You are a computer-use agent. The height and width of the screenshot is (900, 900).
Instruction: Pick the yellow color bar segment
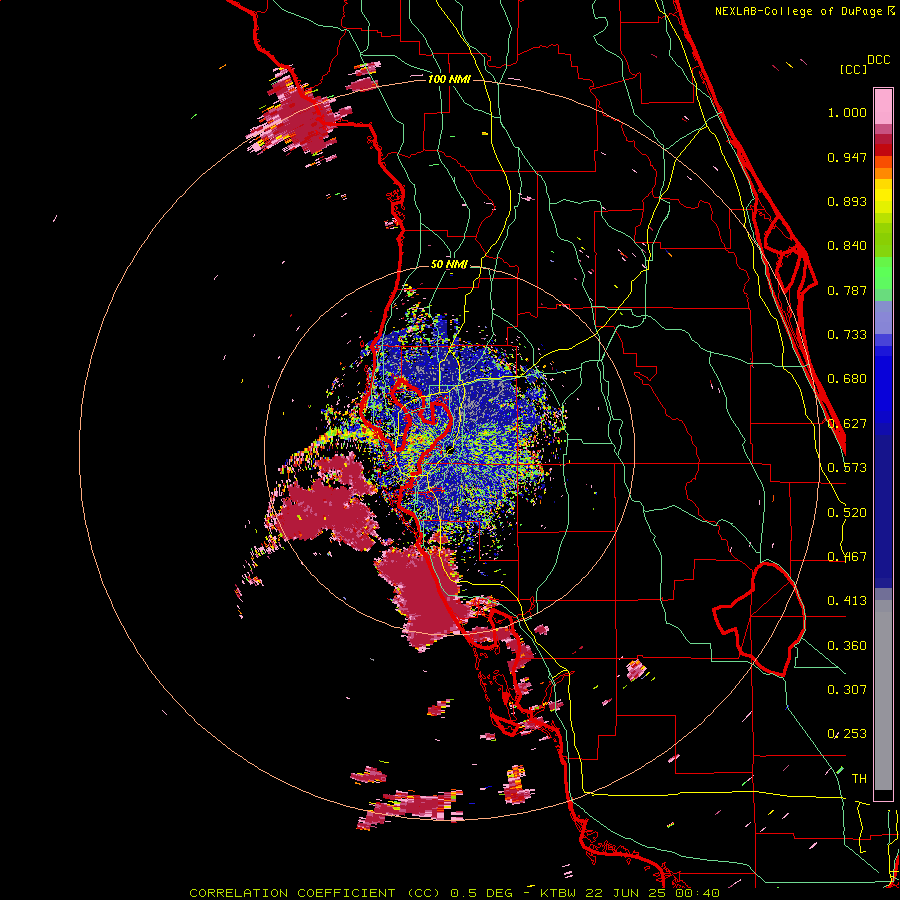pos(883,196)
